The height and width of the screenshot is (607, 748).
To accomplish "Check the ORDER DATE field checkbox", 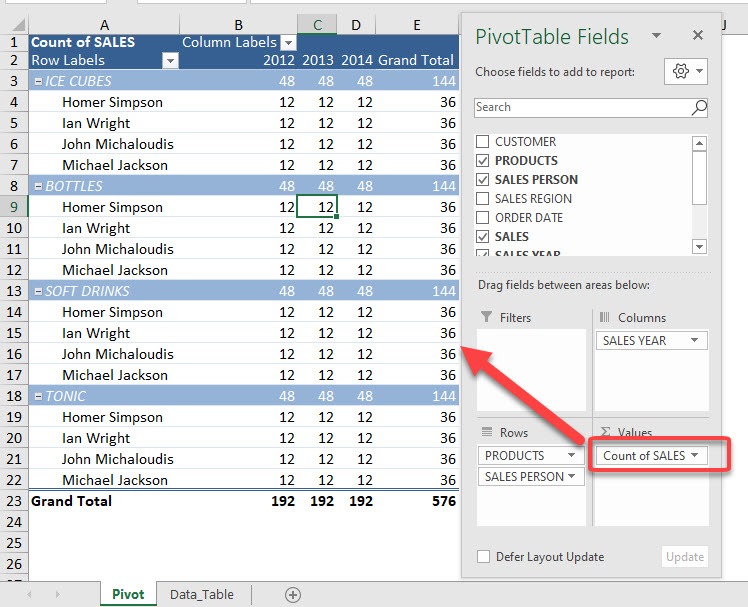I will (483, 218).
